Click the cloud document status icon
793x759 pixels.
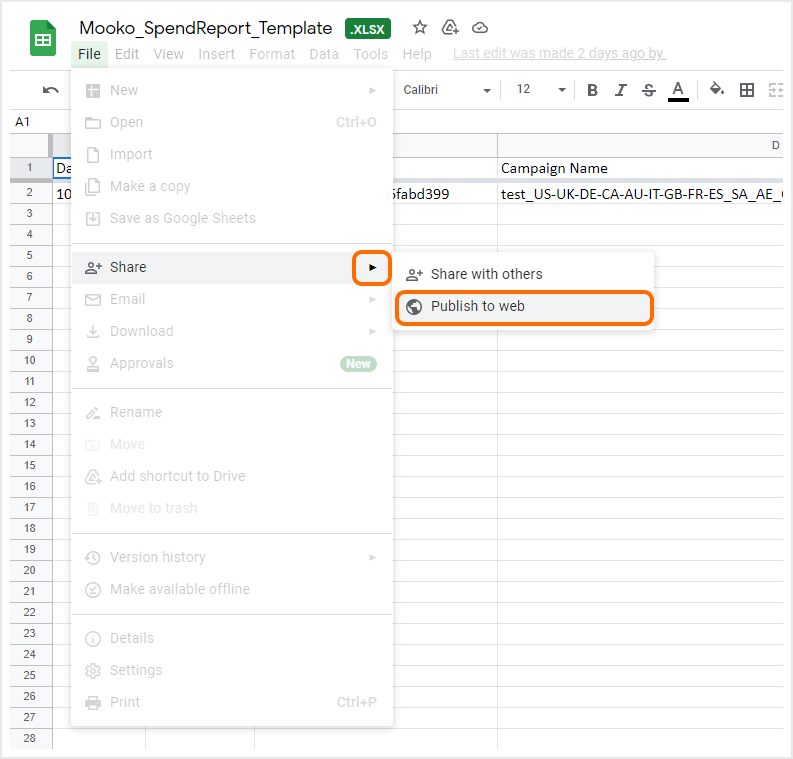click(479, 27)
